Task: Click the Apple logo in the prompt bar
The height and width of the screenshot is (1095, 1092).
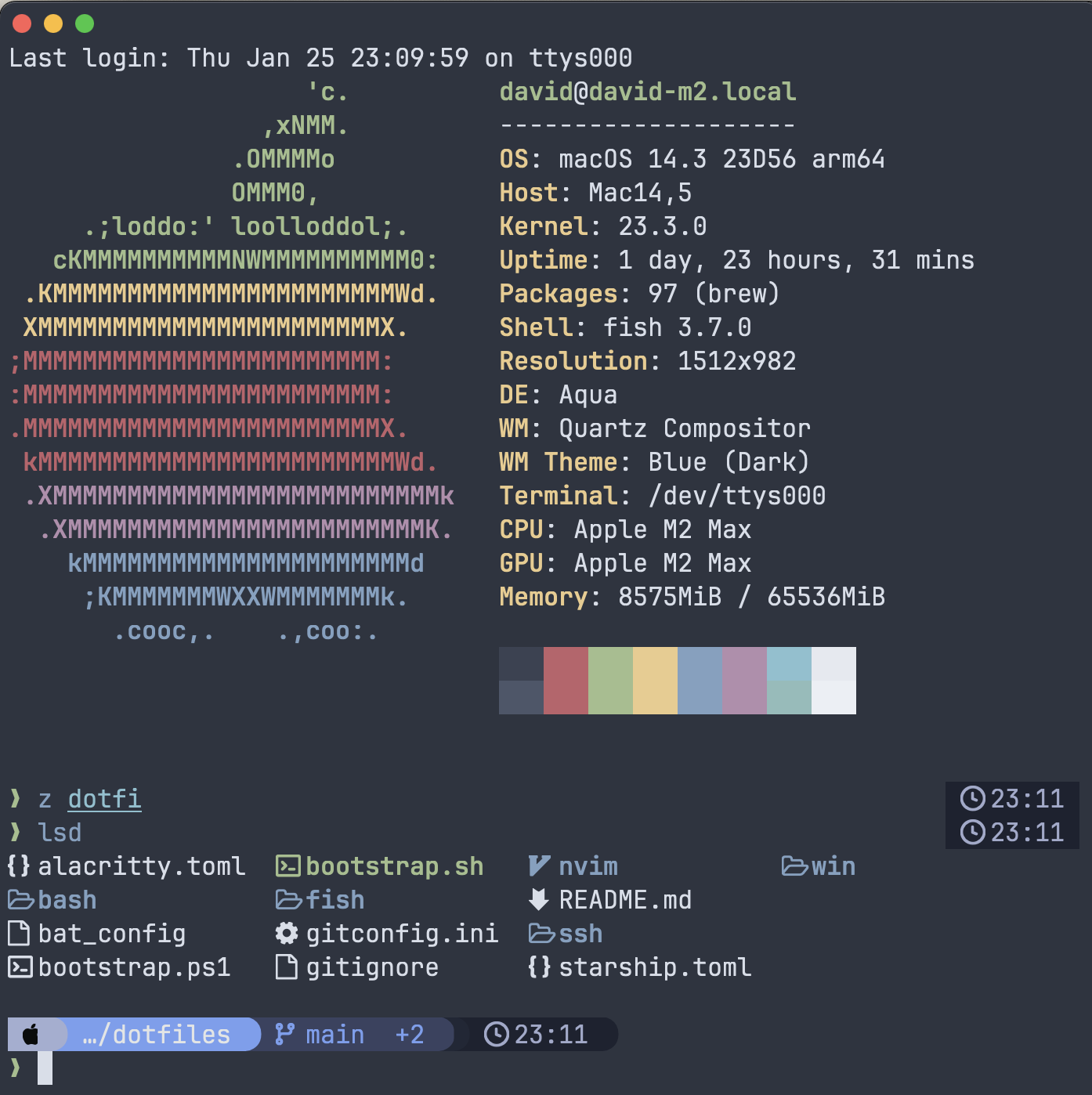Action: (31, 1035)
